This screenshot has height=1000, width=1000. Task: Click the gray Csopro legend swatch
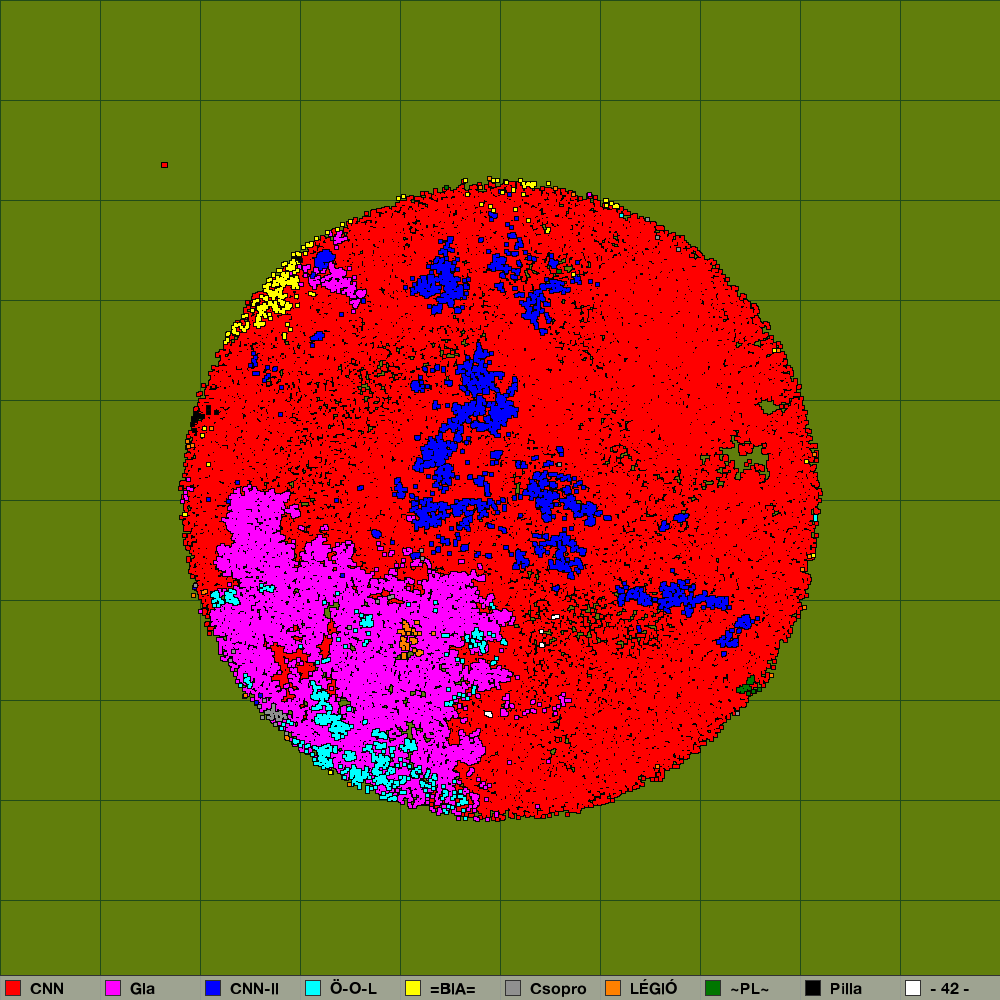513,988
